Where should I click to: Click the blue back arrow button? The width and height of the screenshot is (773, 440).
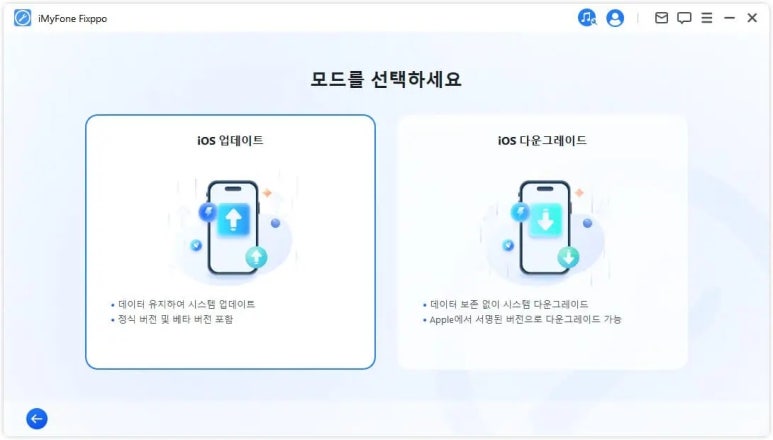point(37,419)
